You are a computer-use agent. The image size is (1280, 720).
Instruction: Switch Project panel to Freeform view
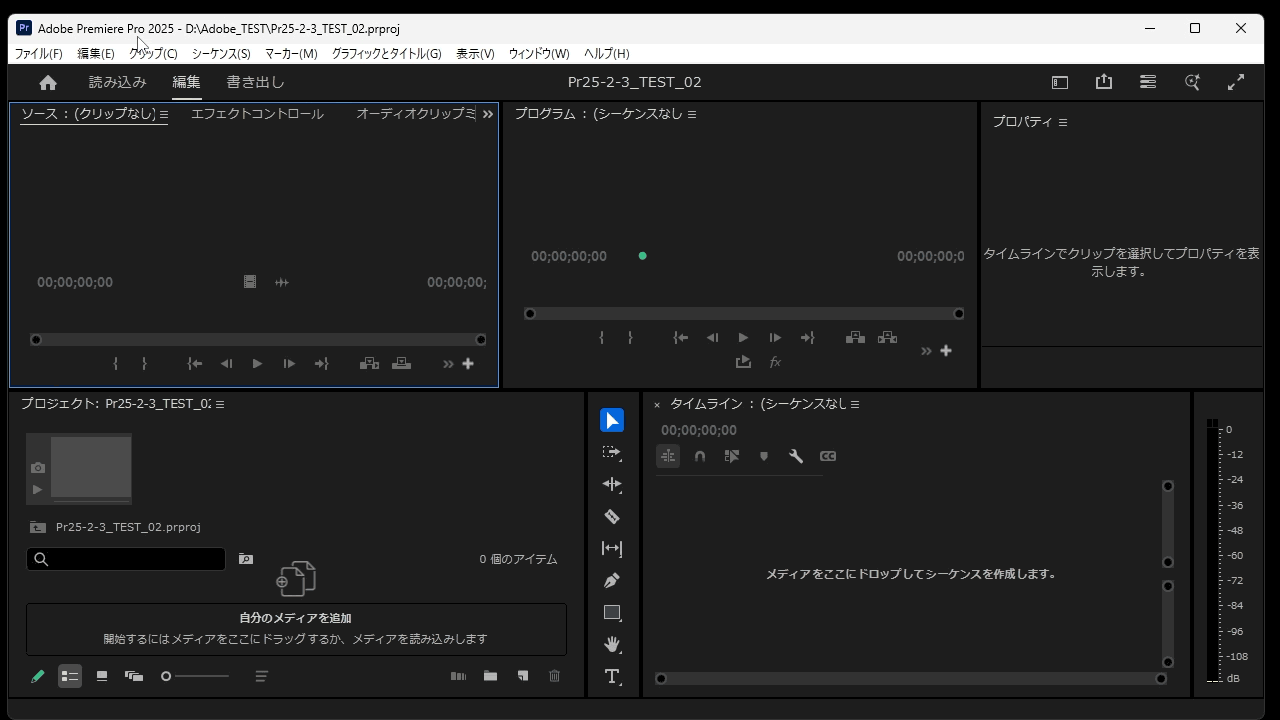[134, 677]
